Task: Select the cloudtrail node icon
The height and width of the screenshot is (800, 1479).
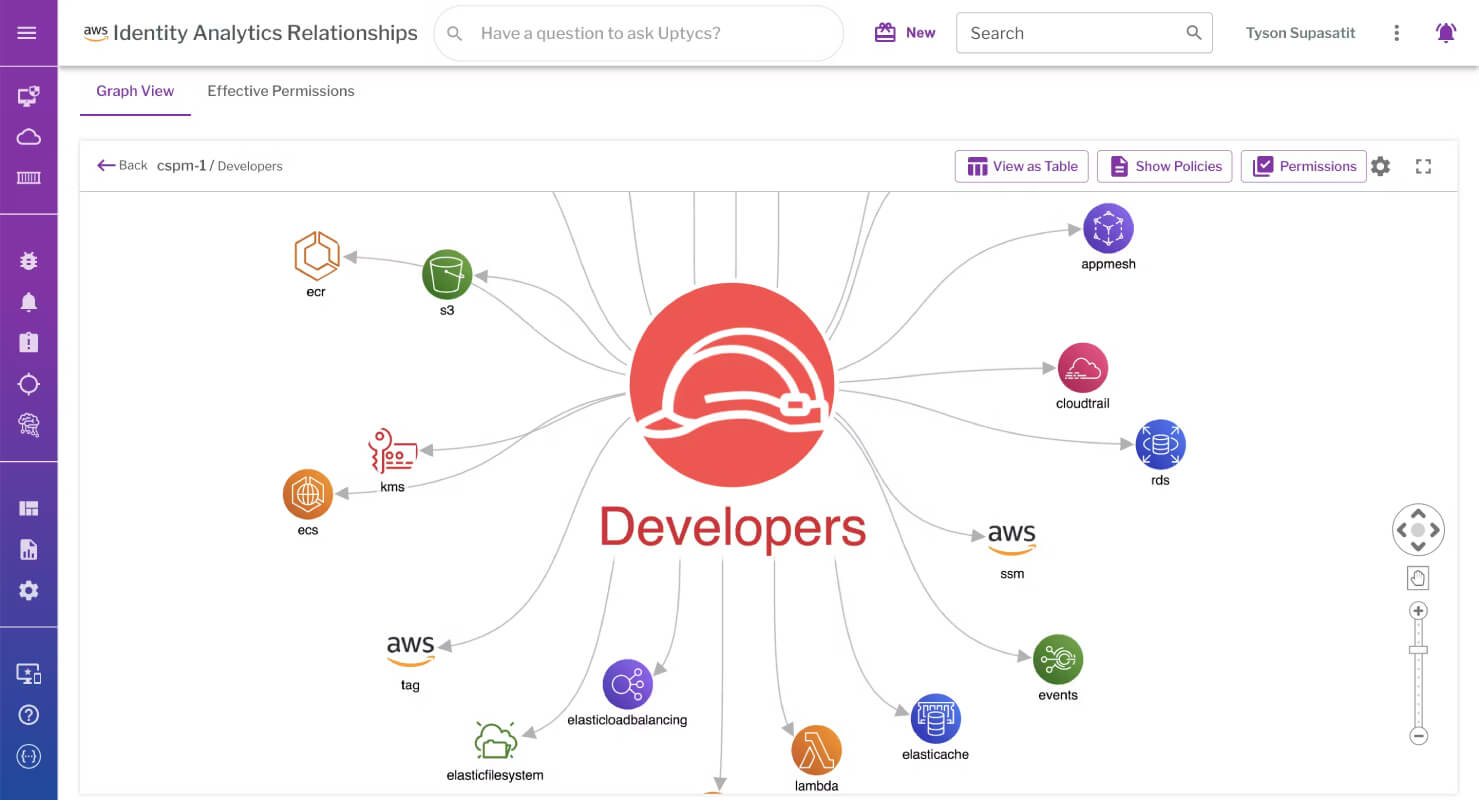Action: click(1082, 368)
